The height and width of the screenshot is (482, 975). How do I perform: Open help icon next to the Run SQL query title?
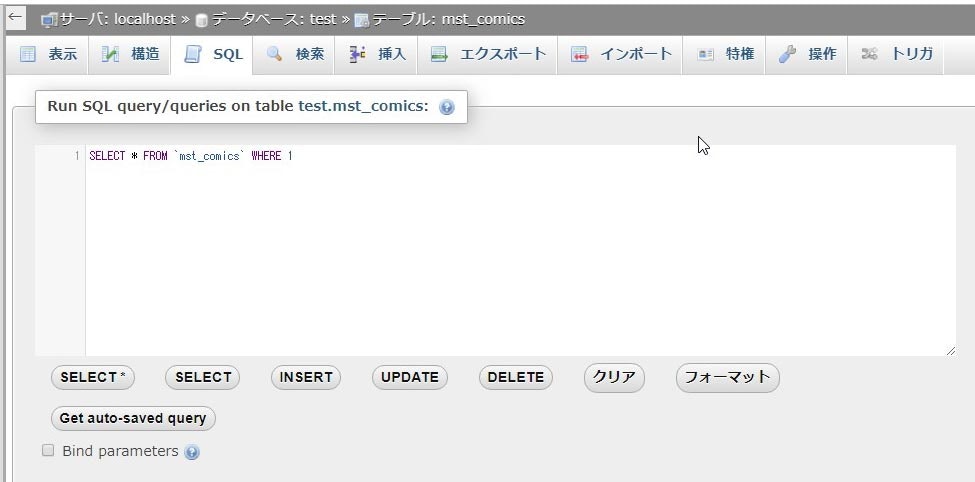(446, 107)
